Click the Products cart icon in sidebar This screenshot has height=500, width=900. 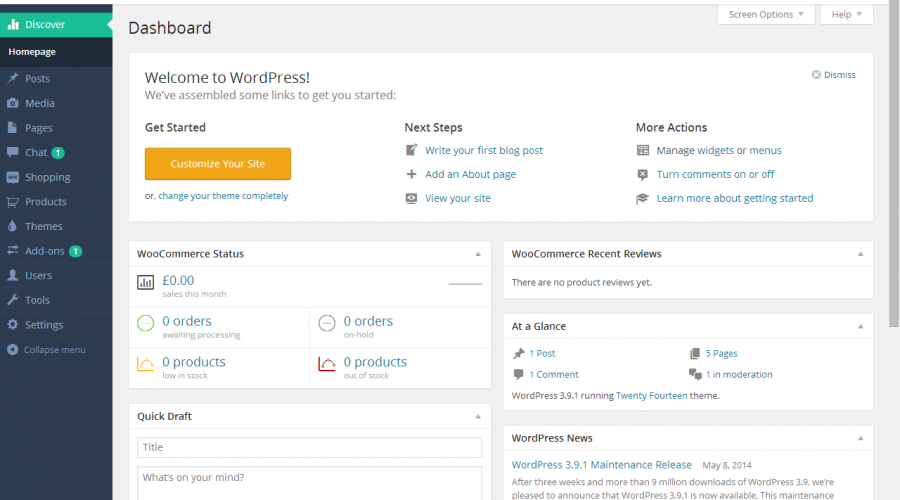(x=13, y=202)
